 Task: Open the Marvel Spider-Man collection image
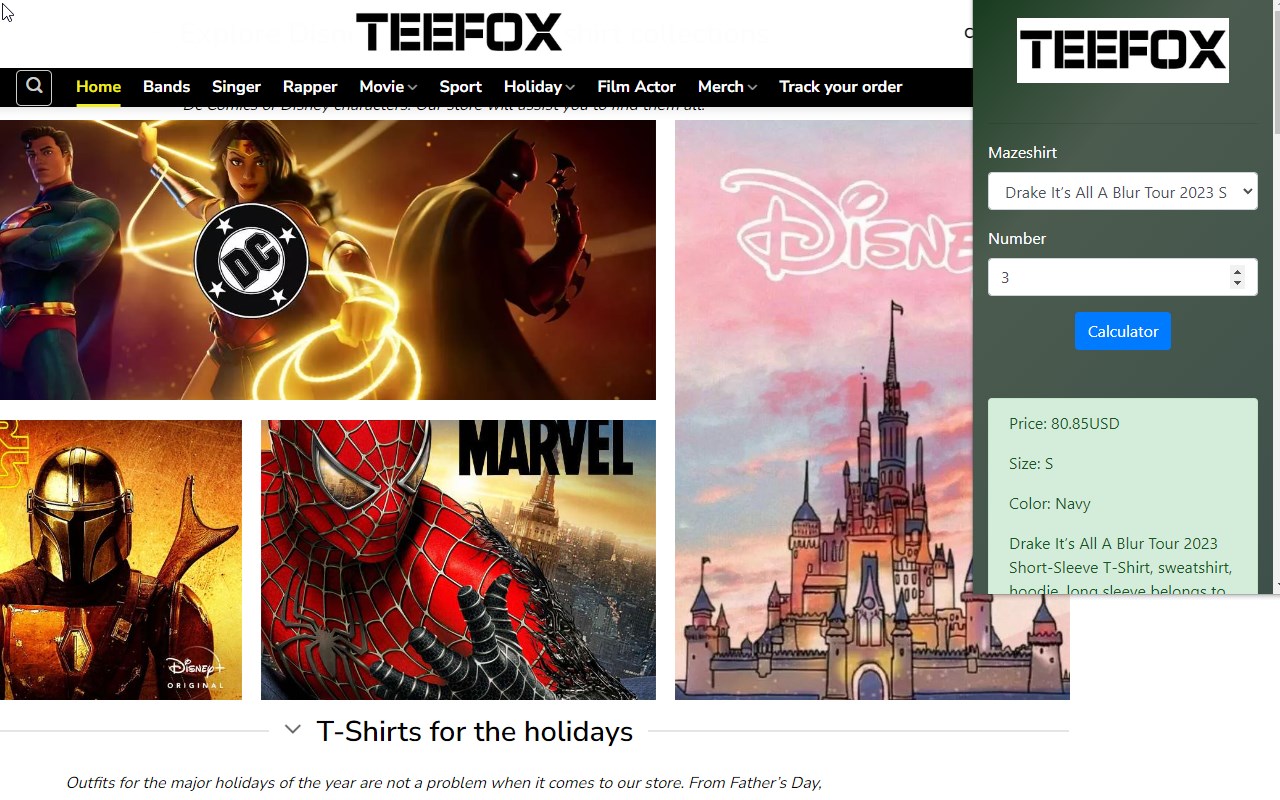tap(458, 560)
